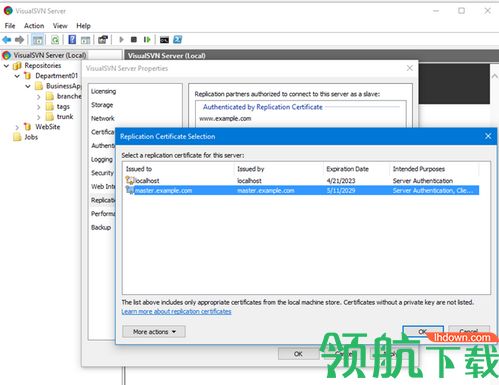Open the File menu
This screenshot has height=385, width=499.
(10, 26)
